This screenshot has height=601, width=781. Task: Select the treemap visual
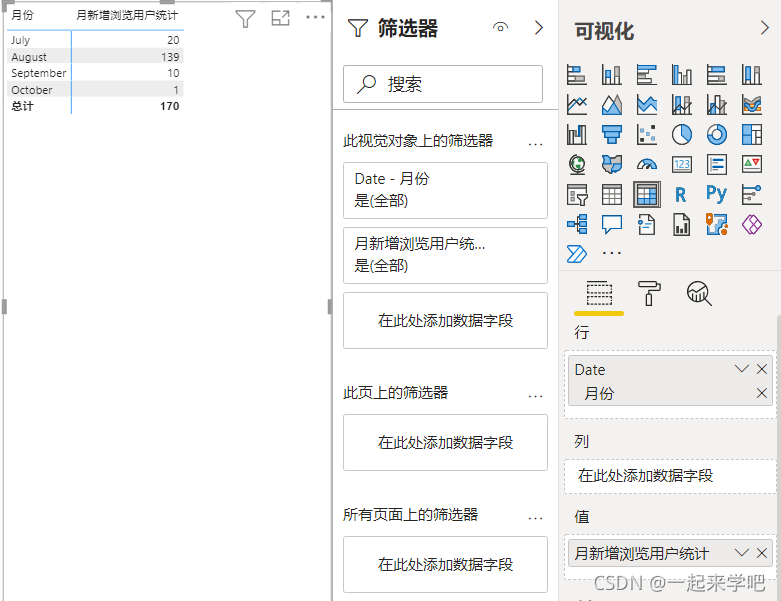pos(752,134)
